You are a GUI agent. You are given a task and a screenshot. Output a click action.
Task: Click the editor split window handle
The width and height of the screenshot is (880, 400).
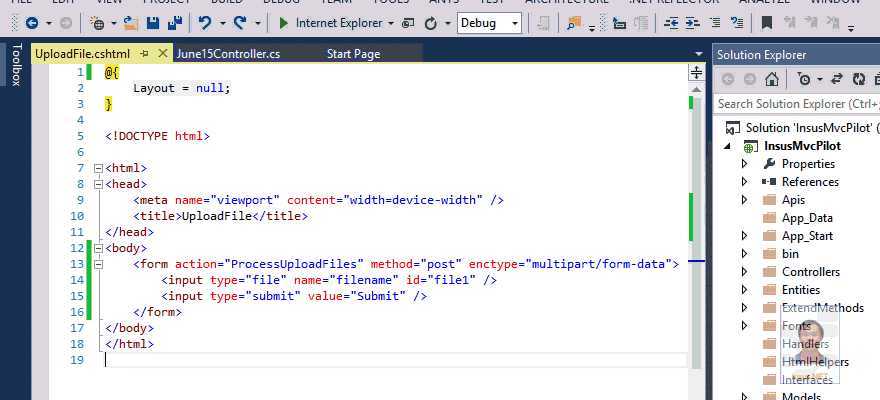click(x=696, y=72)
